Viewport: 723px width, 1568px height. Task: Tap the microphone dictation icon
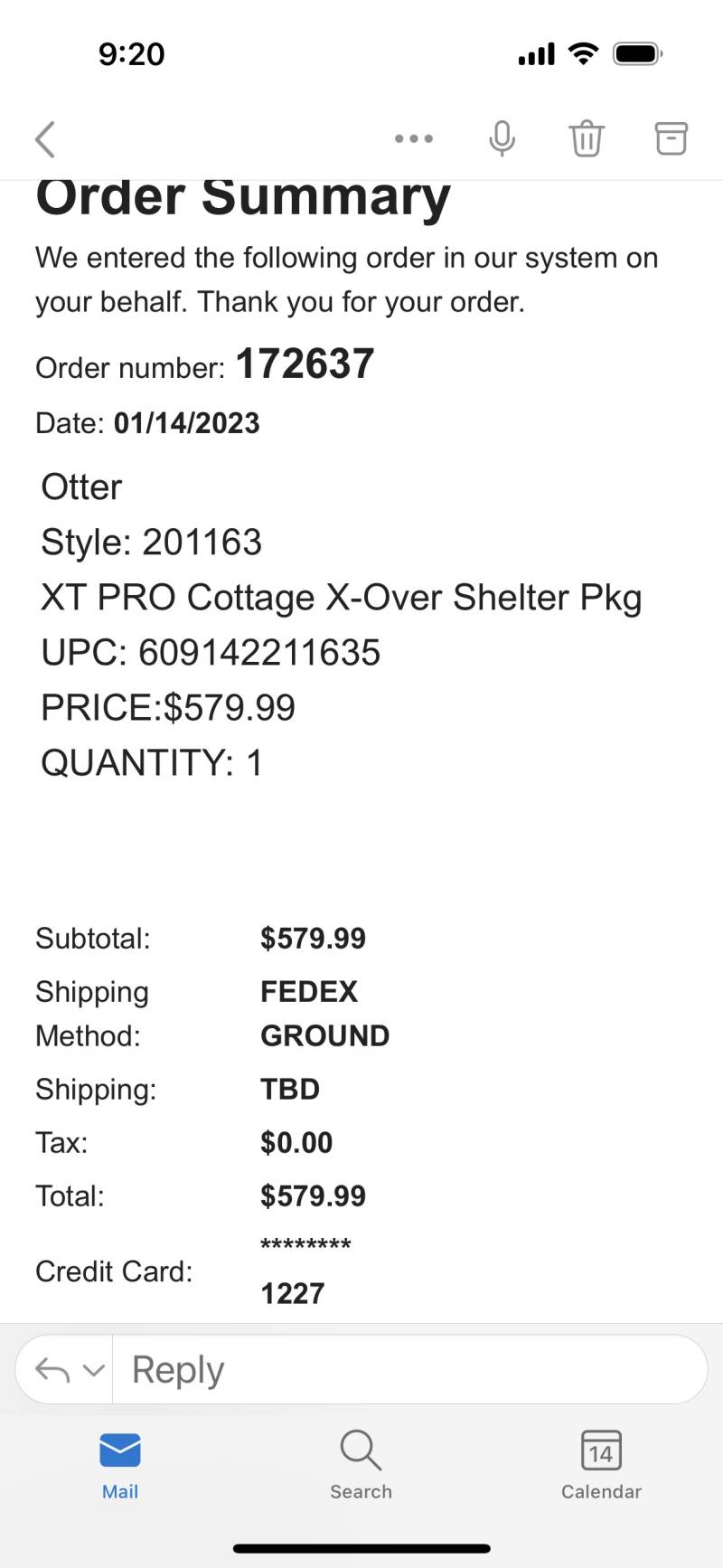tap(502, 138)
